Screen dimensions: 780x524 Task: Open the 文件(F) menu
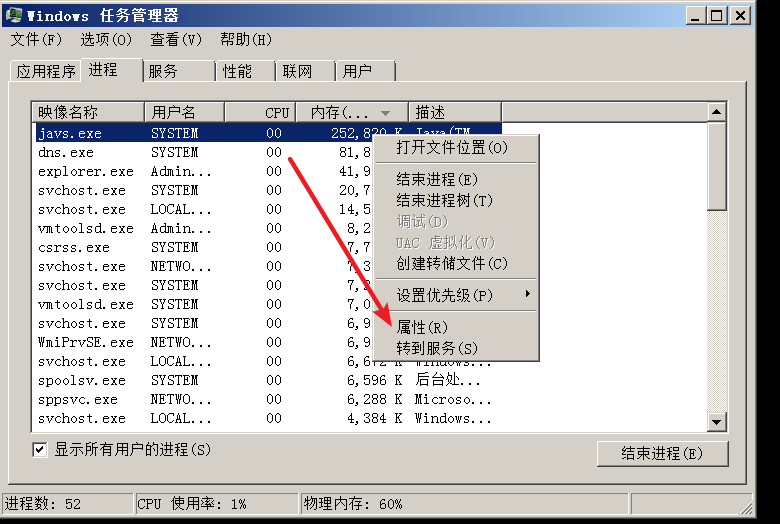(36, 39)
